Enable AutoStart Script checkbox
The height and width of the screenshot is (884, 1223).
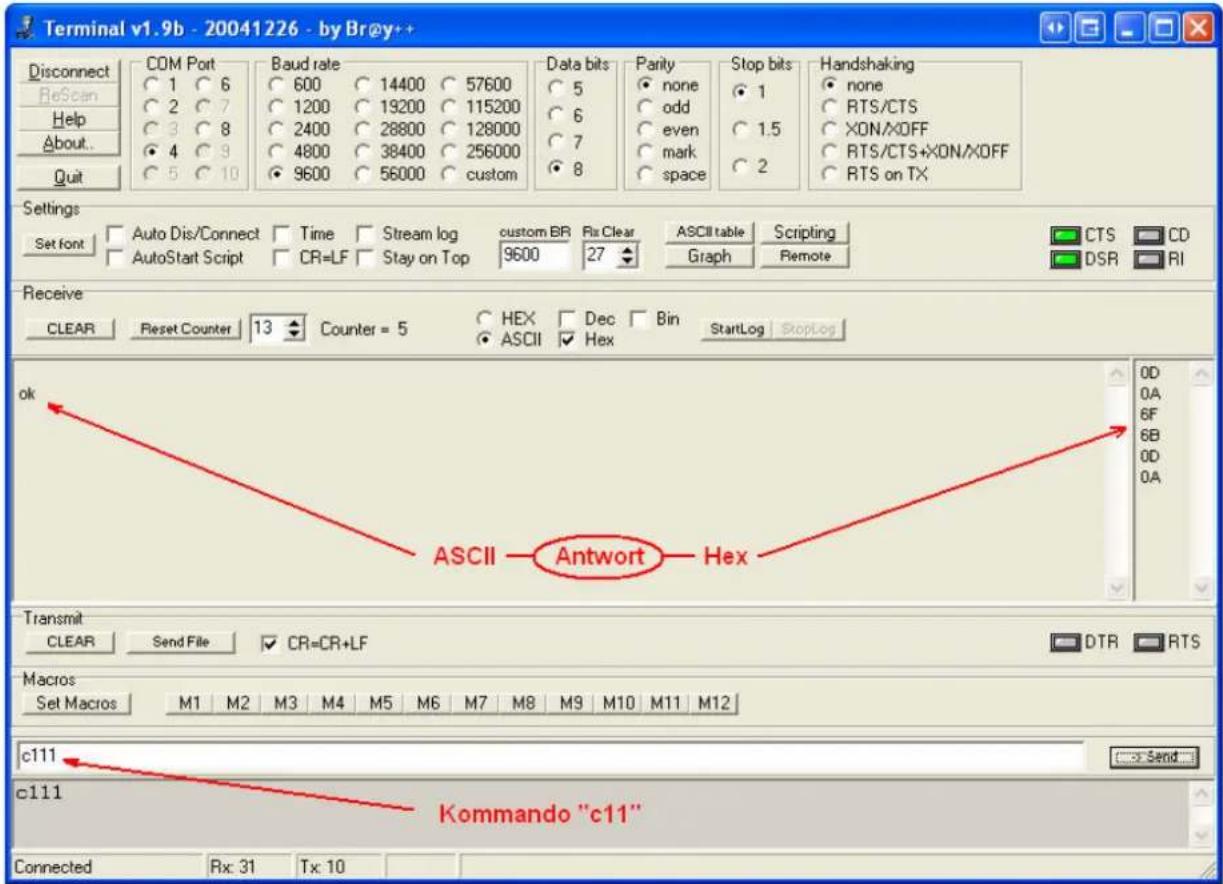coord(116,258)
